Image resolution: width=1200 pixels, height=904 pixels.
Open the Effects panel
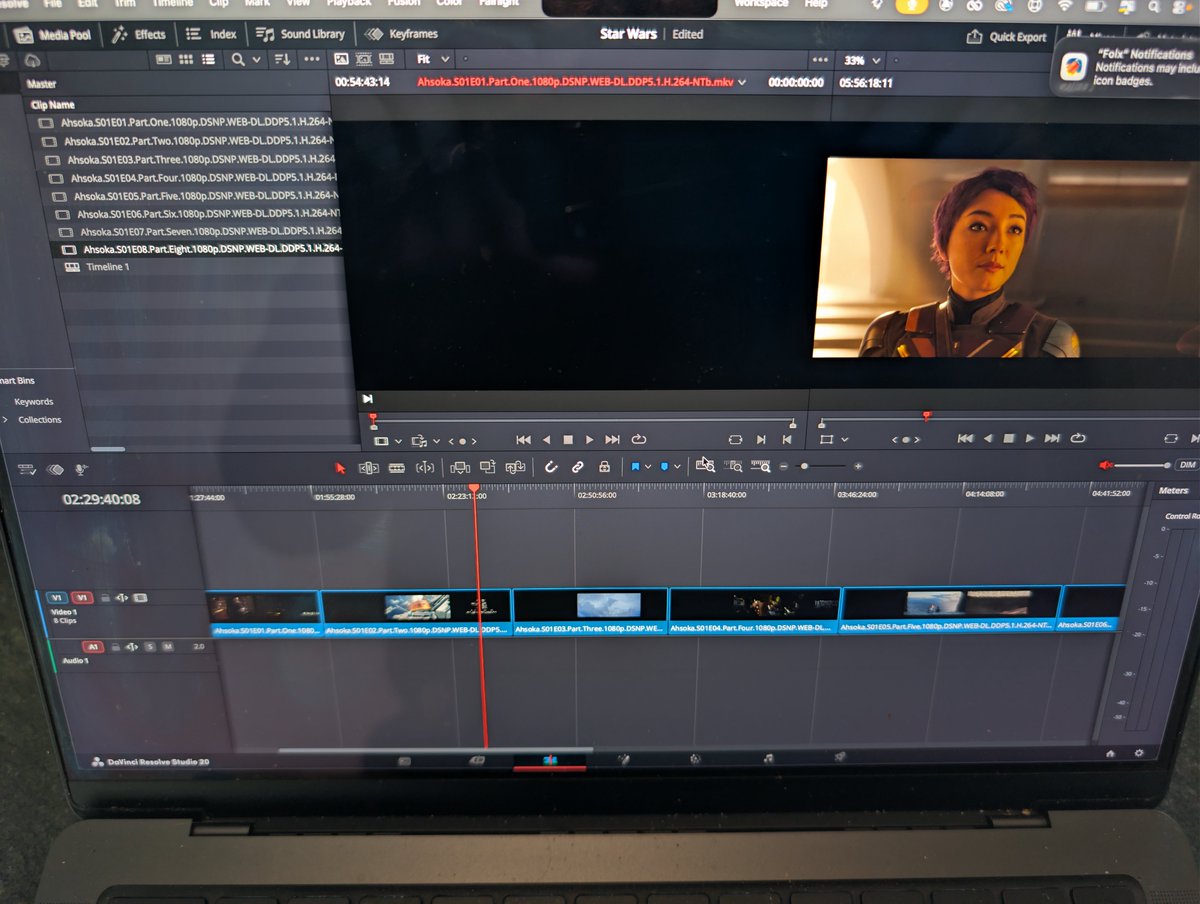pyautogui.click(x=138, y=34)
